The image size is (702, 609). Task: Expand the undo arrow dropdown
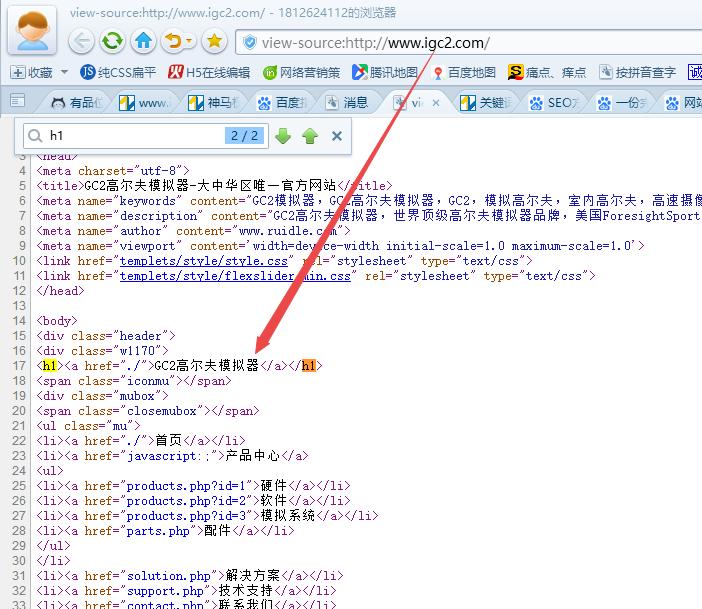189,41
